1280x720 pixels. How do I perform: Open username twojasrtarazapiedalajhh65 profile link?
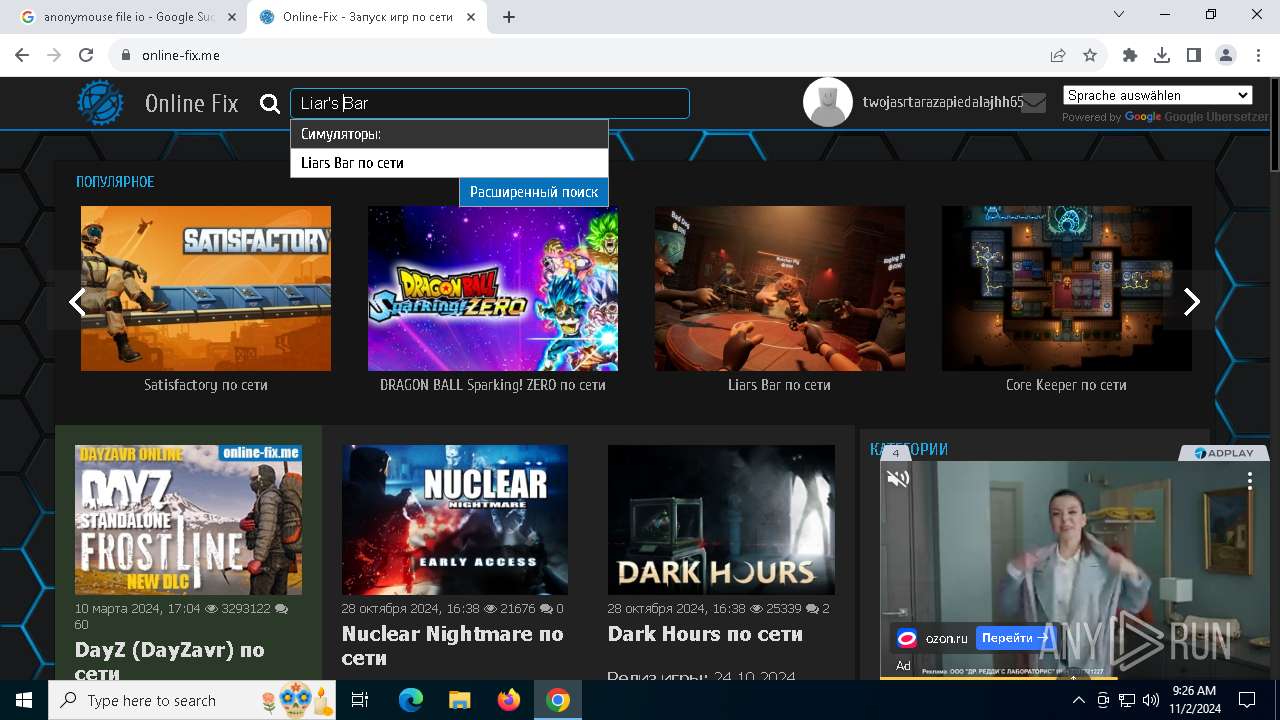coord(943,102)
